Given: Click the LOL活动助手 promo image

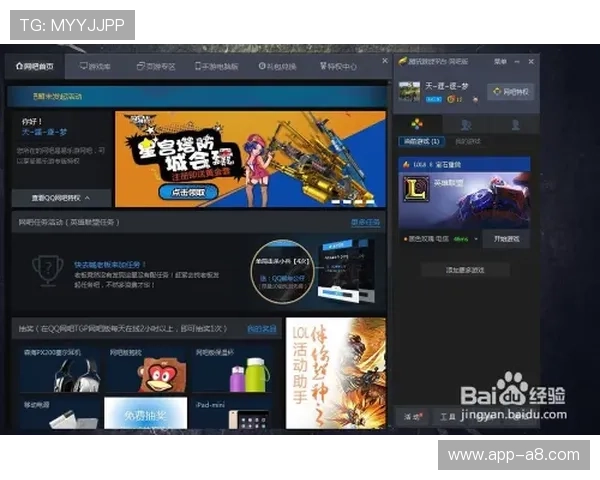Looking at the screenshot, I should [x=335, y=373].
